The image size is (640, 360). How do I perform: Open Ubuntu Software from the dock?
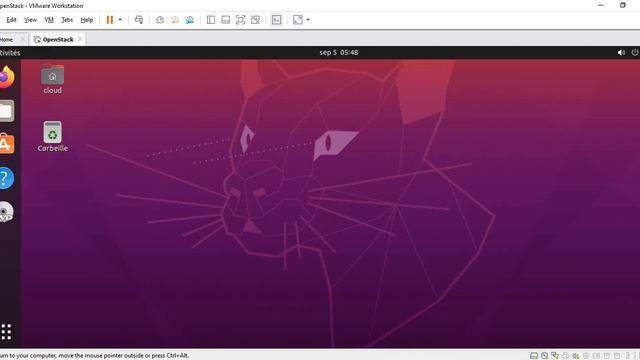7,144
